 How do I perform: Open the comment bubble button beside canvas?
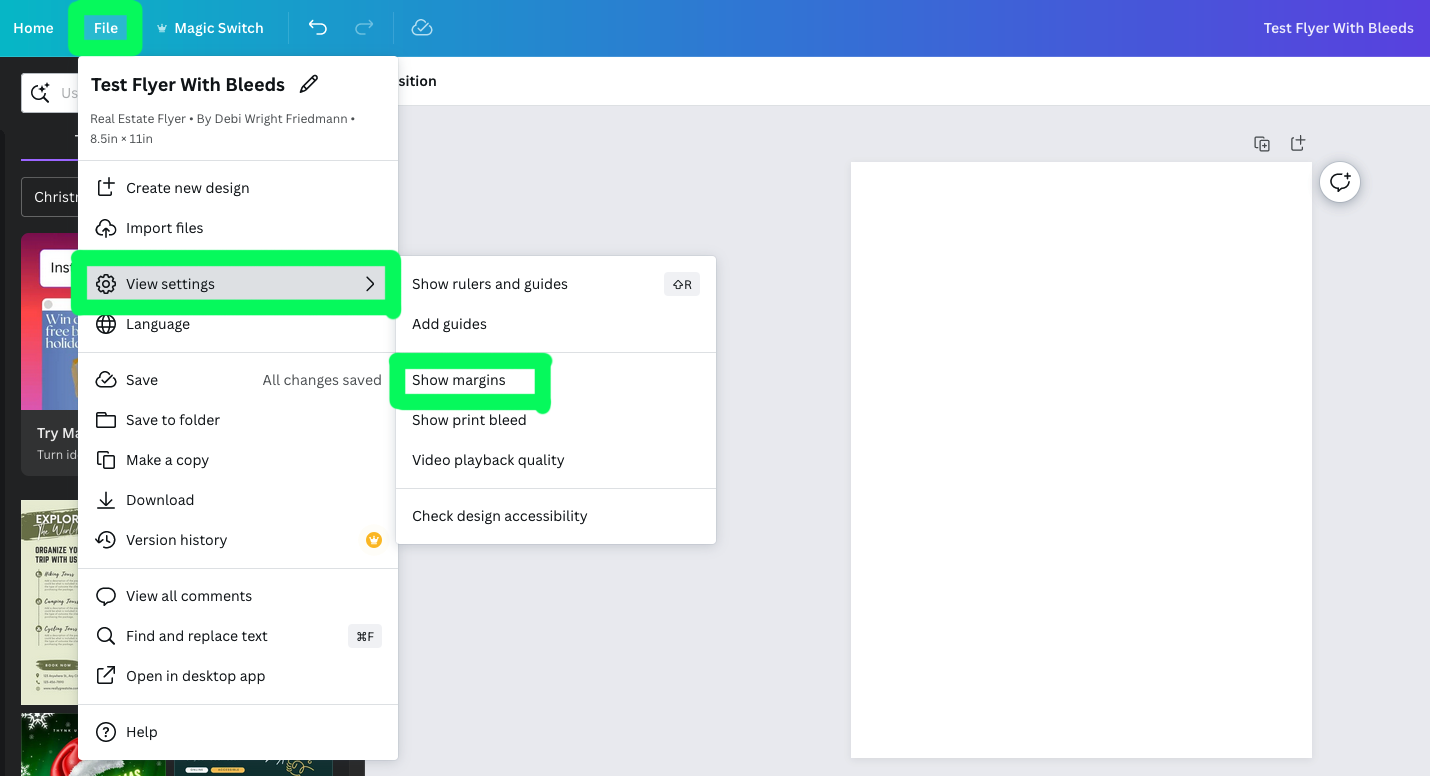1339,182
